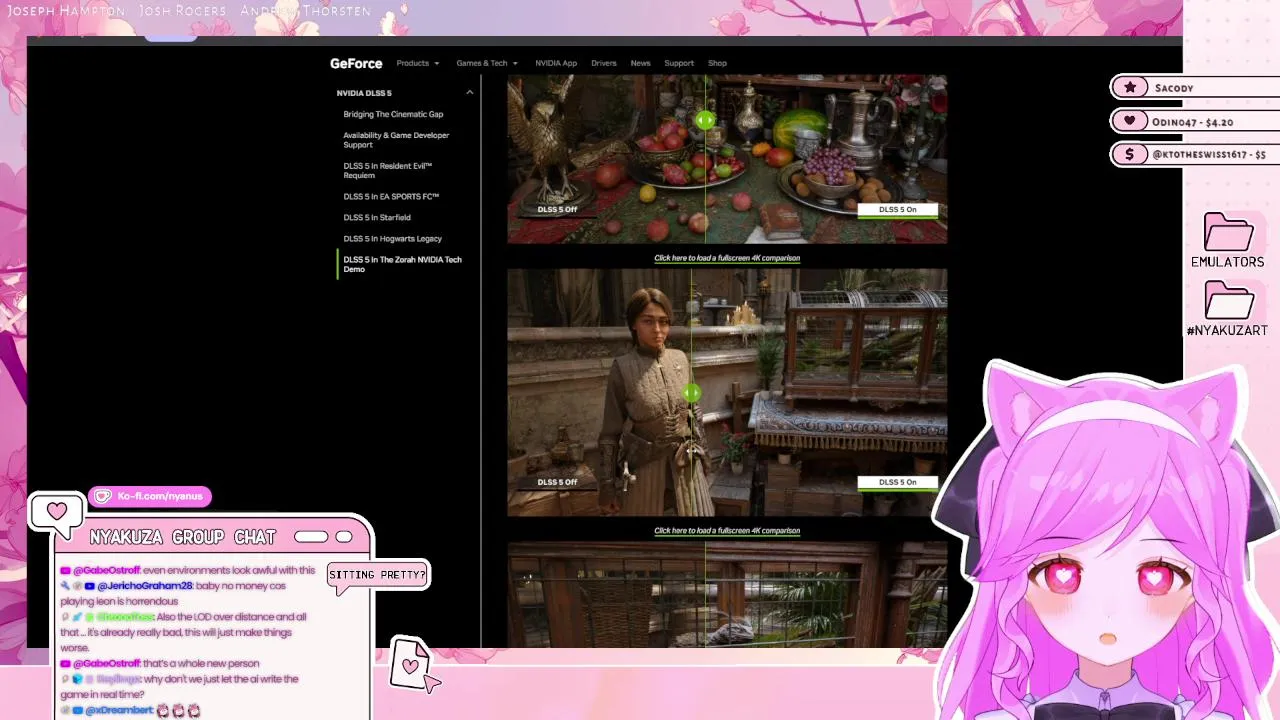Image resolution: width=1280 pixels, height=720 pixels.
Task: Click Joseph Hampton name in top banner
Action: 66,11
